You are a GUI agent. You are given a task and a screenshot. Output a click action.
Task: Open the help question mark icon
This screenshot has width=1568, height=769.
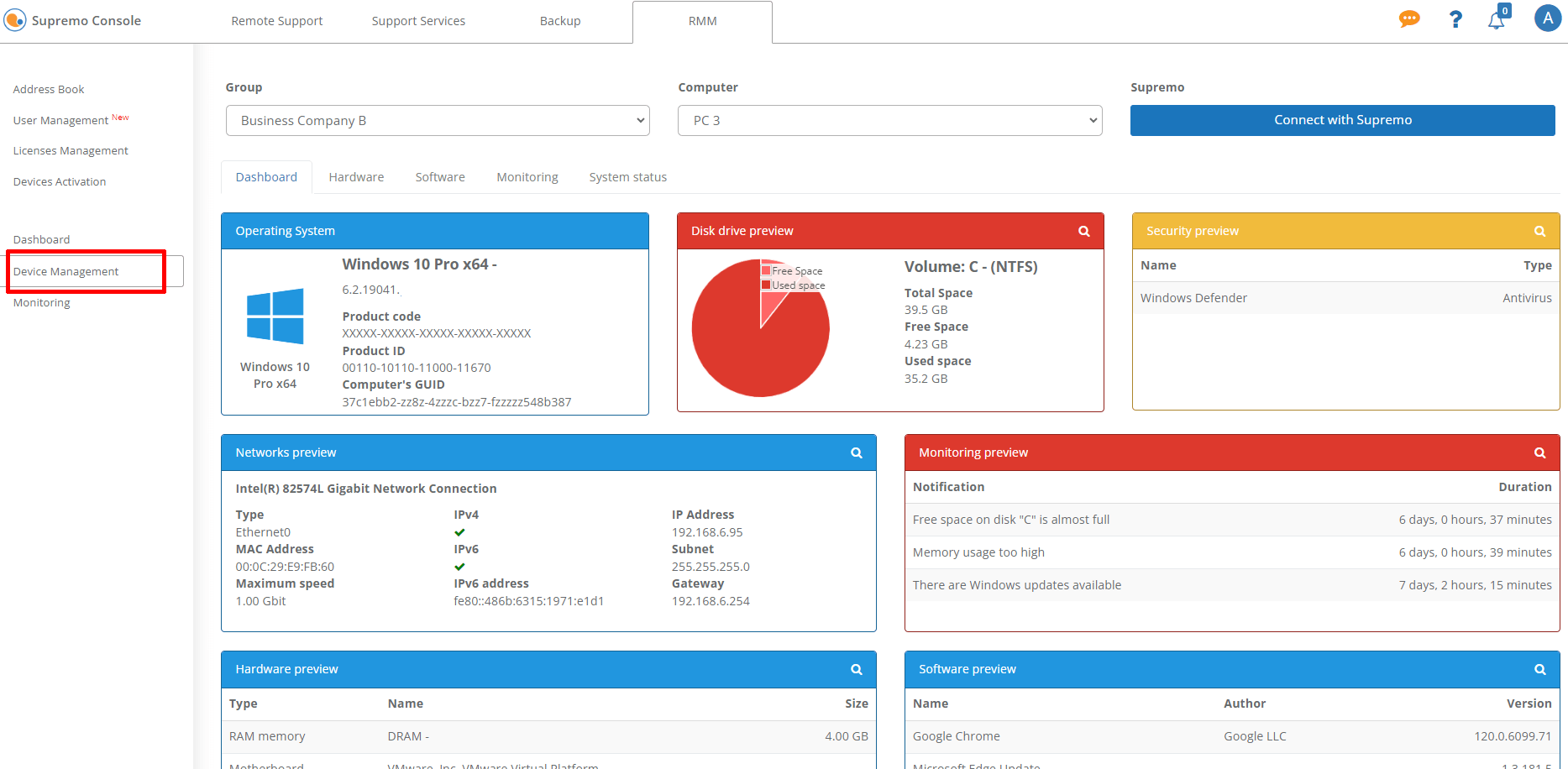tap(1455, 19)
